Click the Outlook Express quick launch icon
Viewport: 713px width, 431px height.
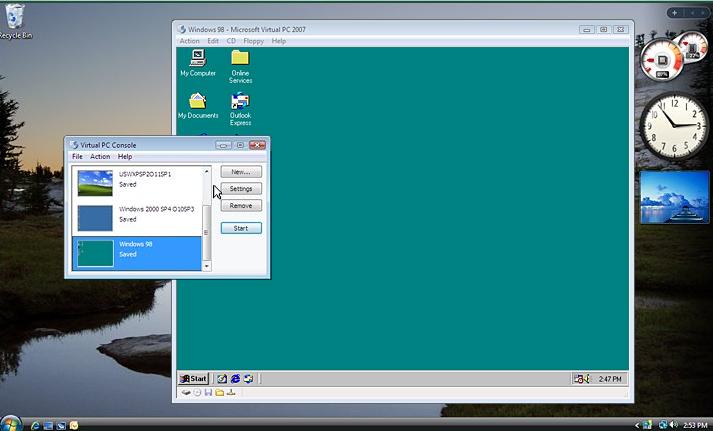click(248, 378)
